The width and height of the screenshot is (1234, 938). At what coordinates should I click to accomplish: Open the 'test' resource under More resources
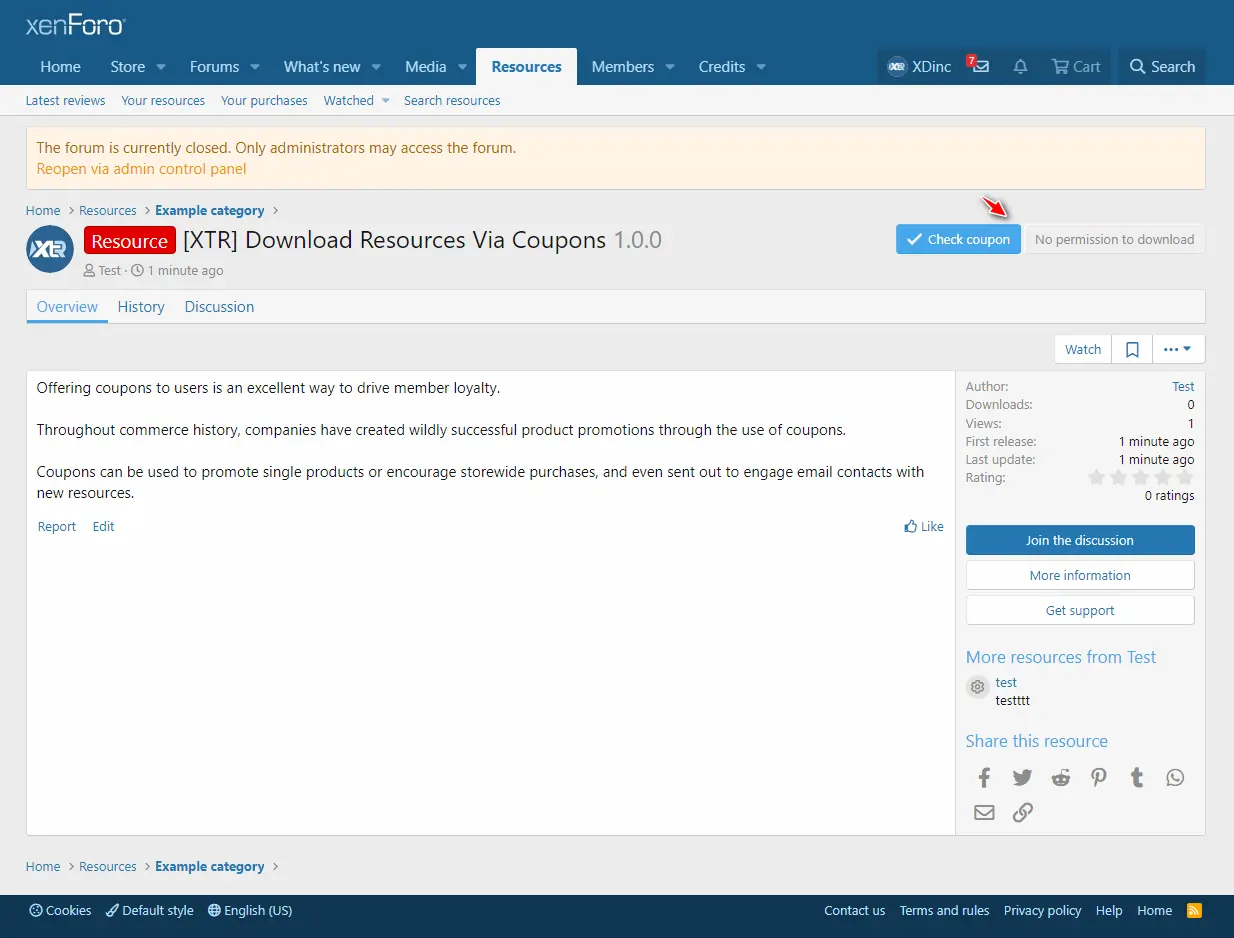pyautogui.click(x=1006, y=682)
